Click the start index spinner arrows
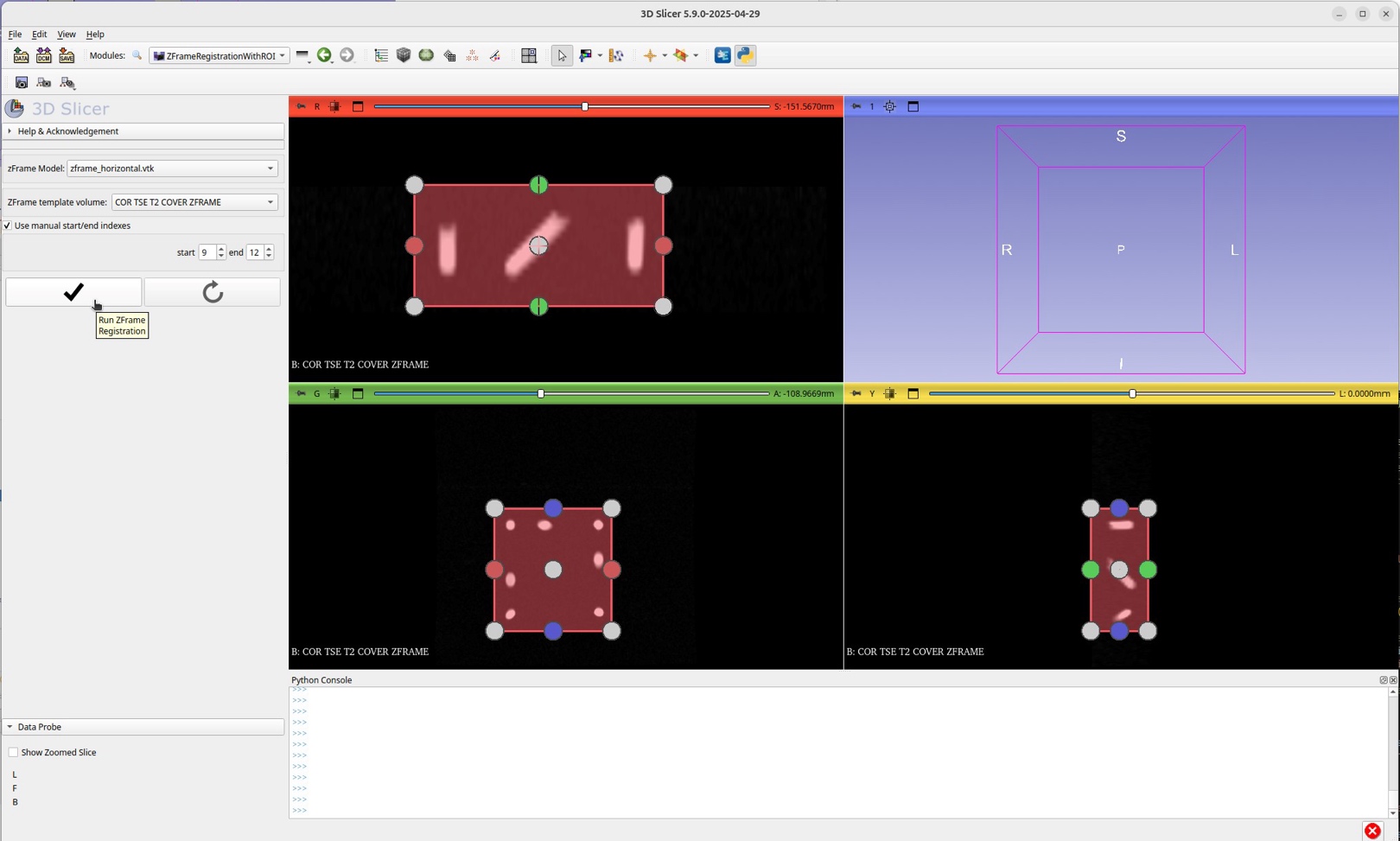1400x841 pixels. click(221, 252)
